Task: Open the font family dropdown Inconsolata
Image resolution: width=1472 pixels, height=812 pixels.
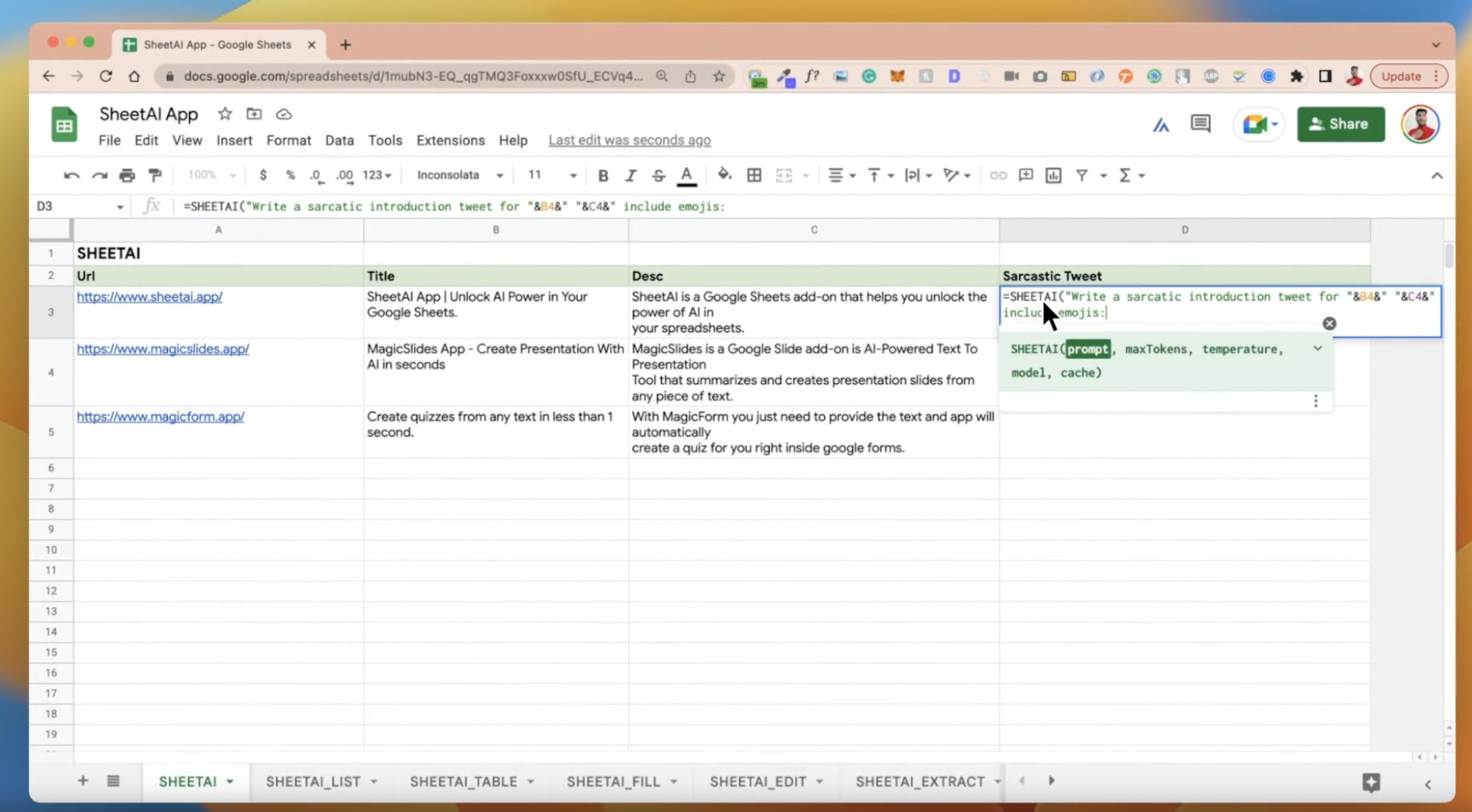Action: click(460, 175)
